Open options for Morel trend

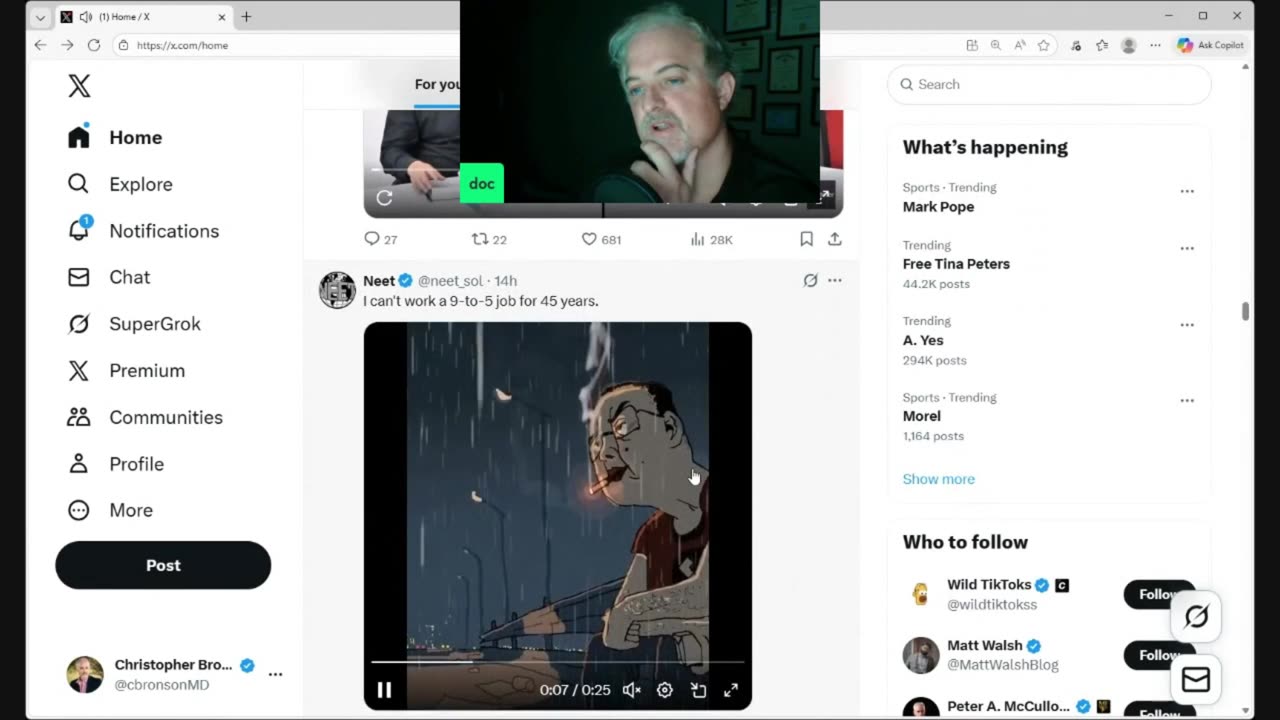click(x=1187, y=401)
